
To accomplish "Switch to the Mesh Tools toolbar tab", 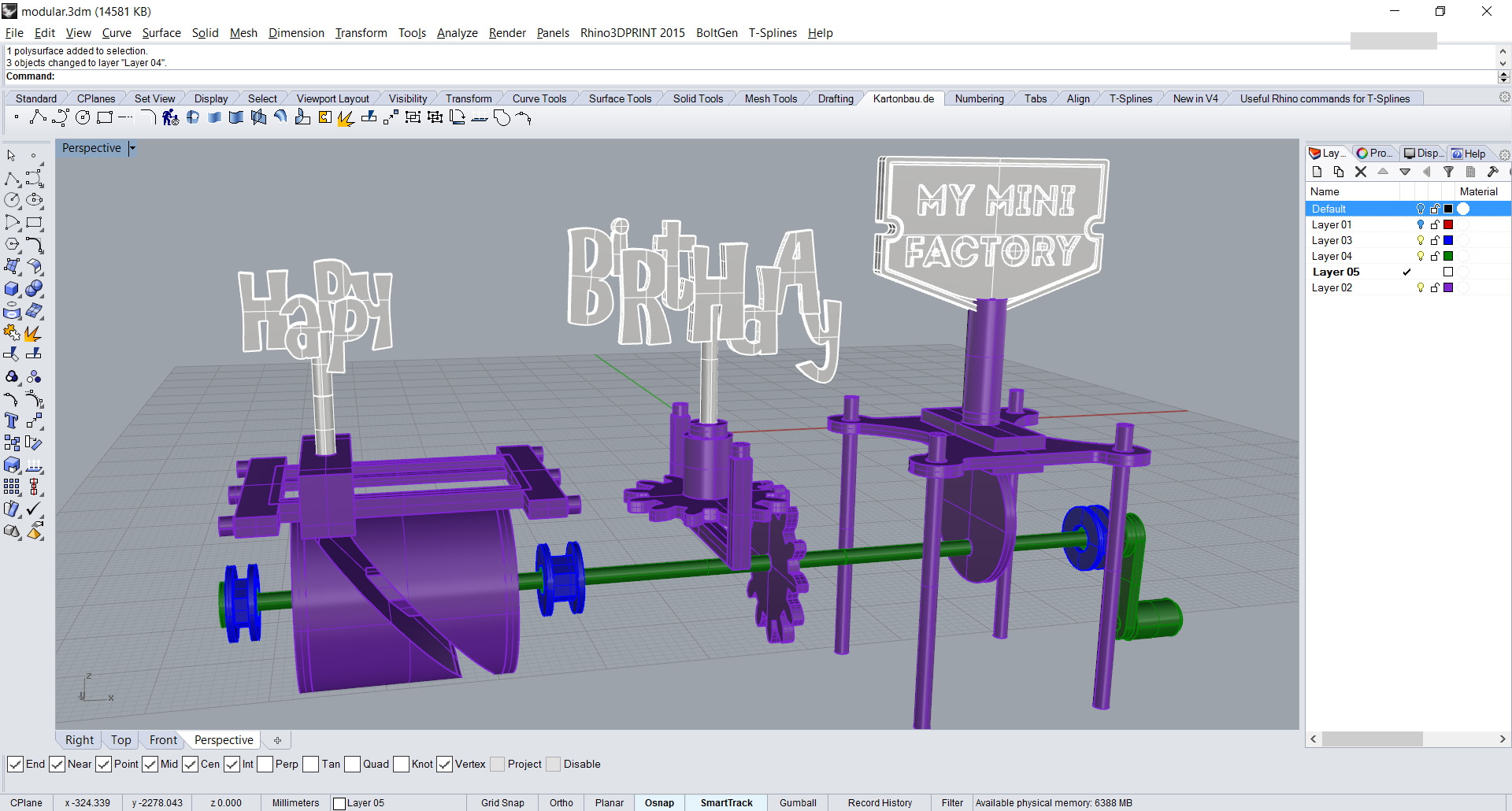I will (771, 98).
